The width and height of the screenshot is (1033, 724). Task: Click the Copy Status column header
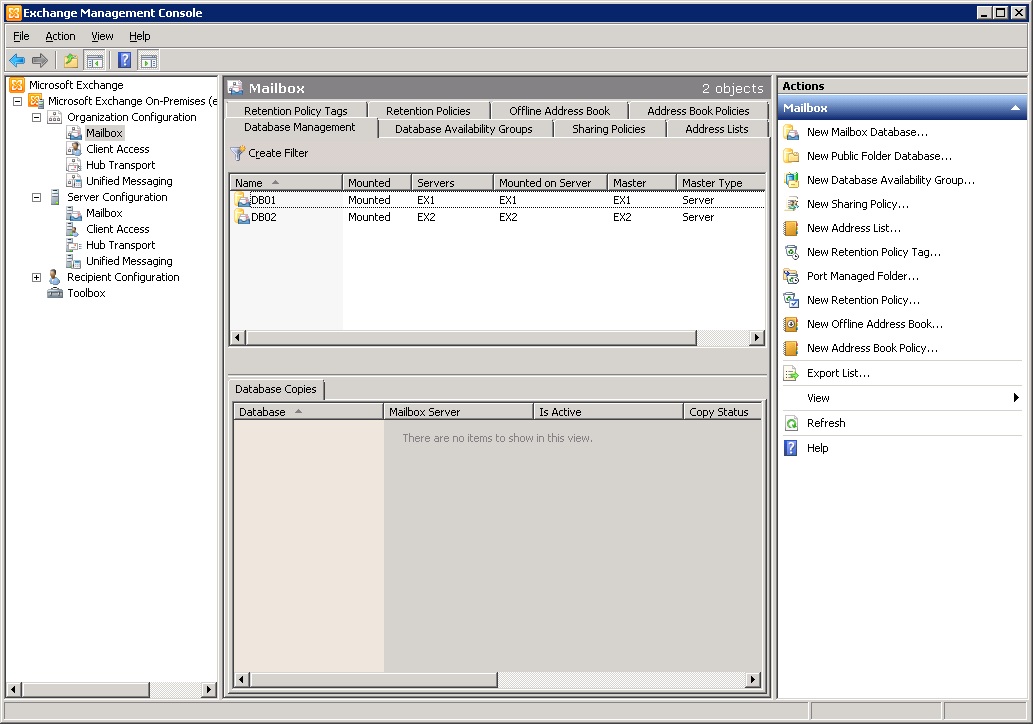722,412
